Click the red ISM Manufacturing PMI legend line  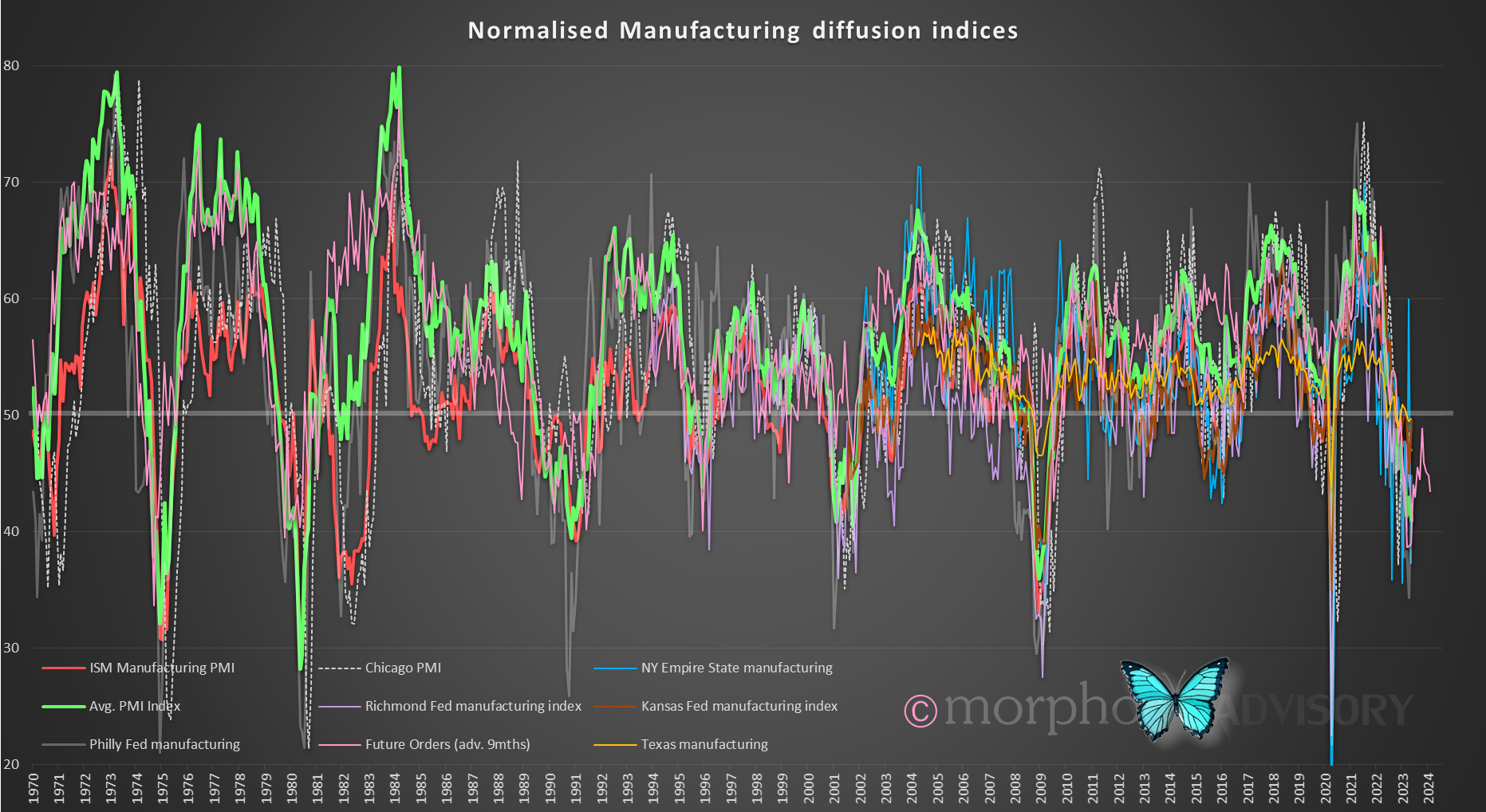tap(63, 668)
